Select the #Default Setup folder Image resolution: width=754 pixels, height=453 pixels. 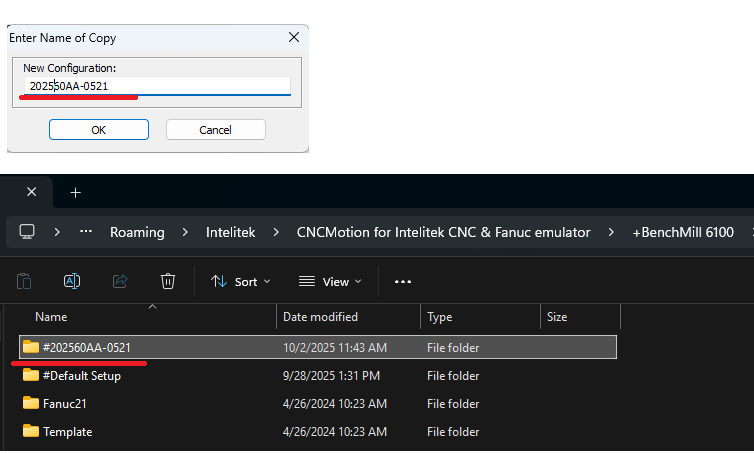tap(81, 376)
